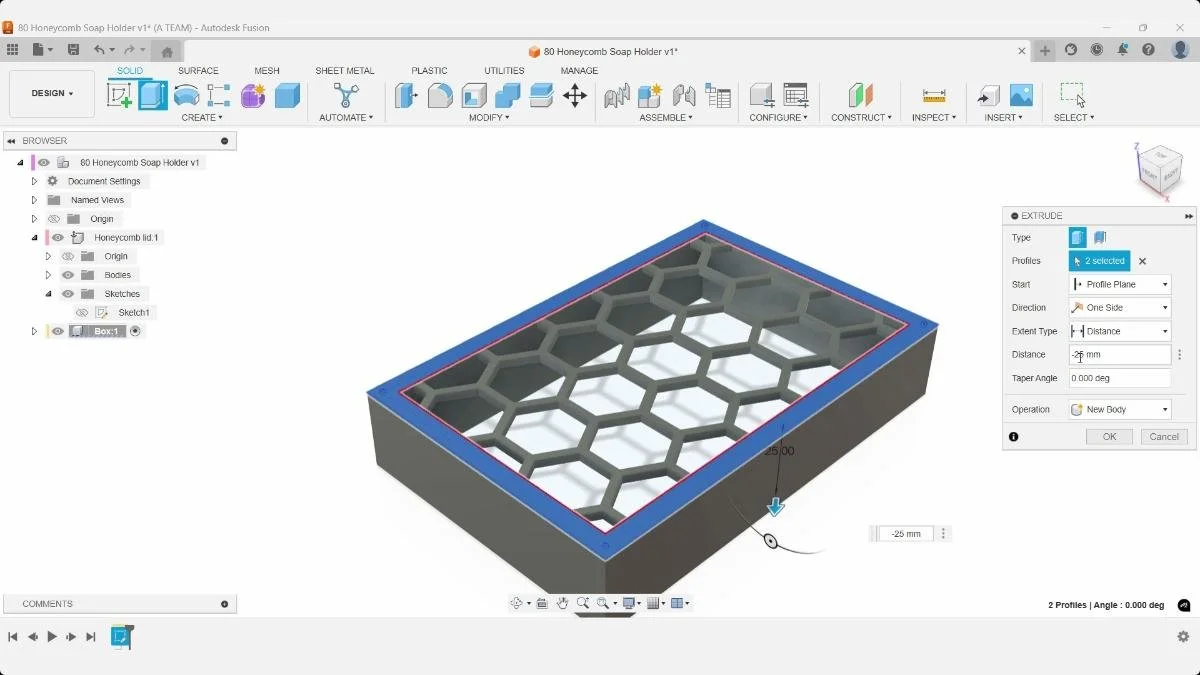Toggle visibility of Box:1 component

point(58,331)
